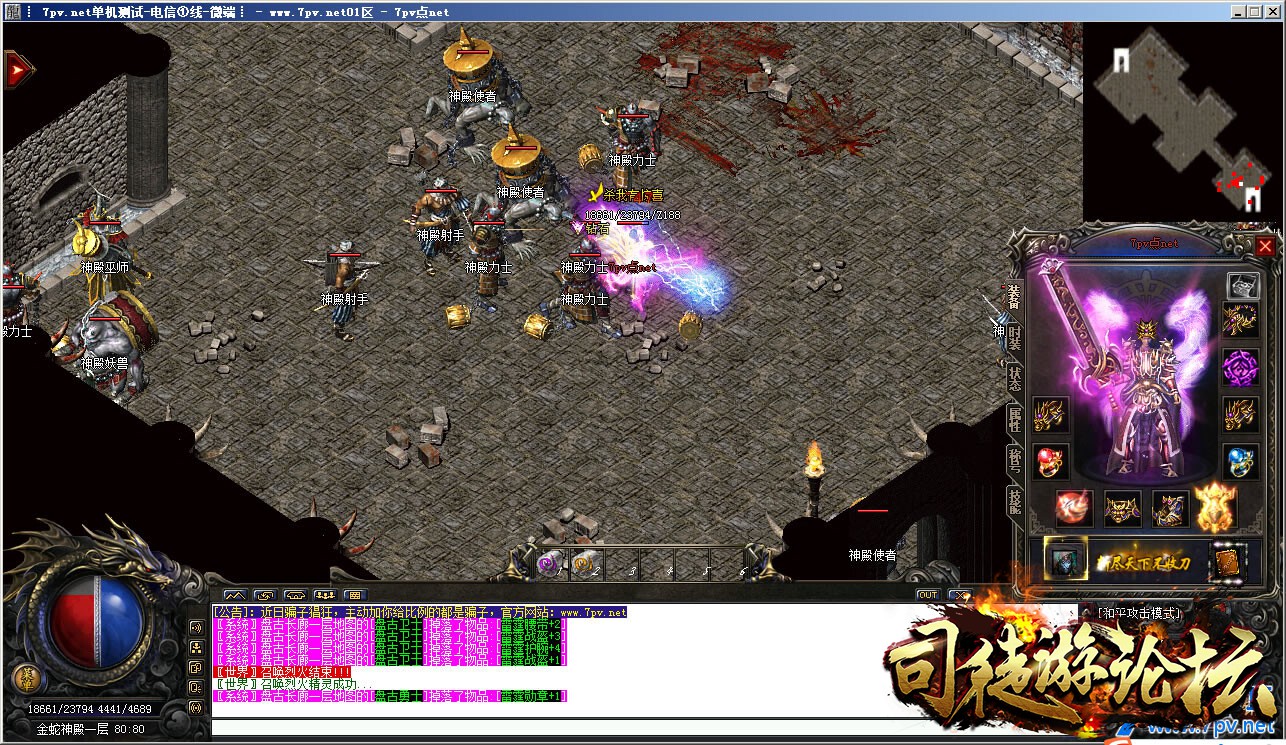Open the brown book icon slot
1286x745 pixels.
pos(1229,561)
